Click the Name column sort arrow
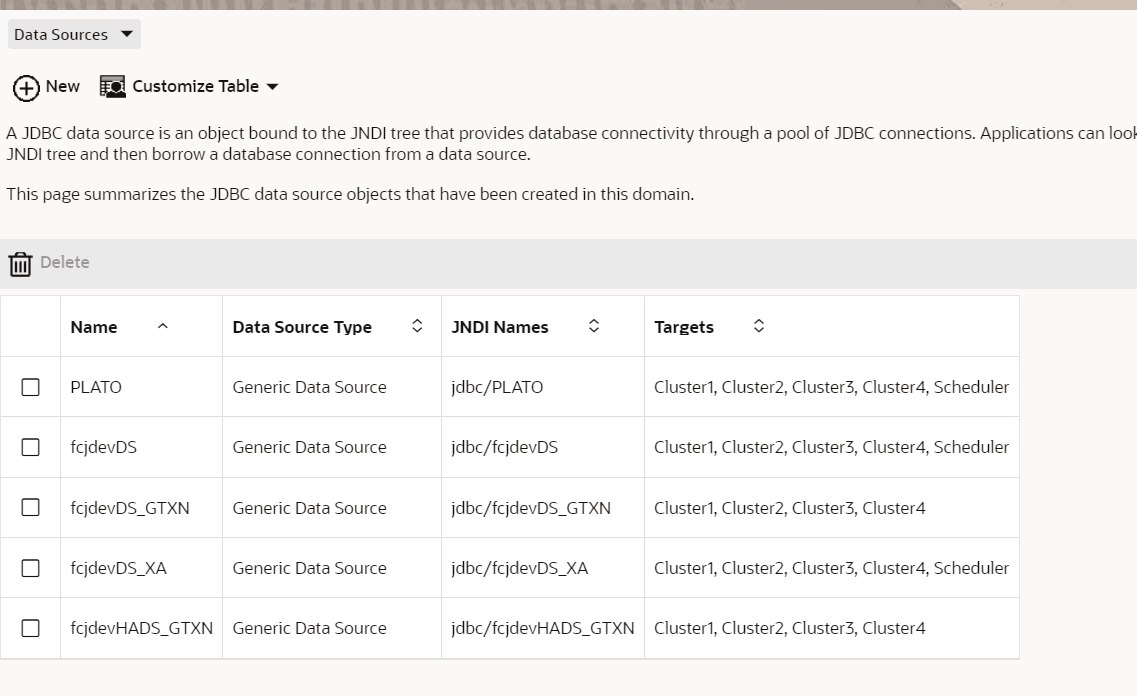 point(163,327)
